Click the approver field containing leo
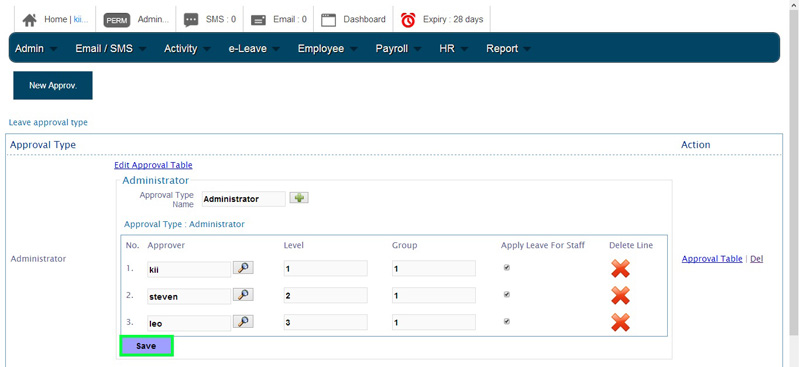The width and height of the screenshot is (800, 367). click(189, 323)
